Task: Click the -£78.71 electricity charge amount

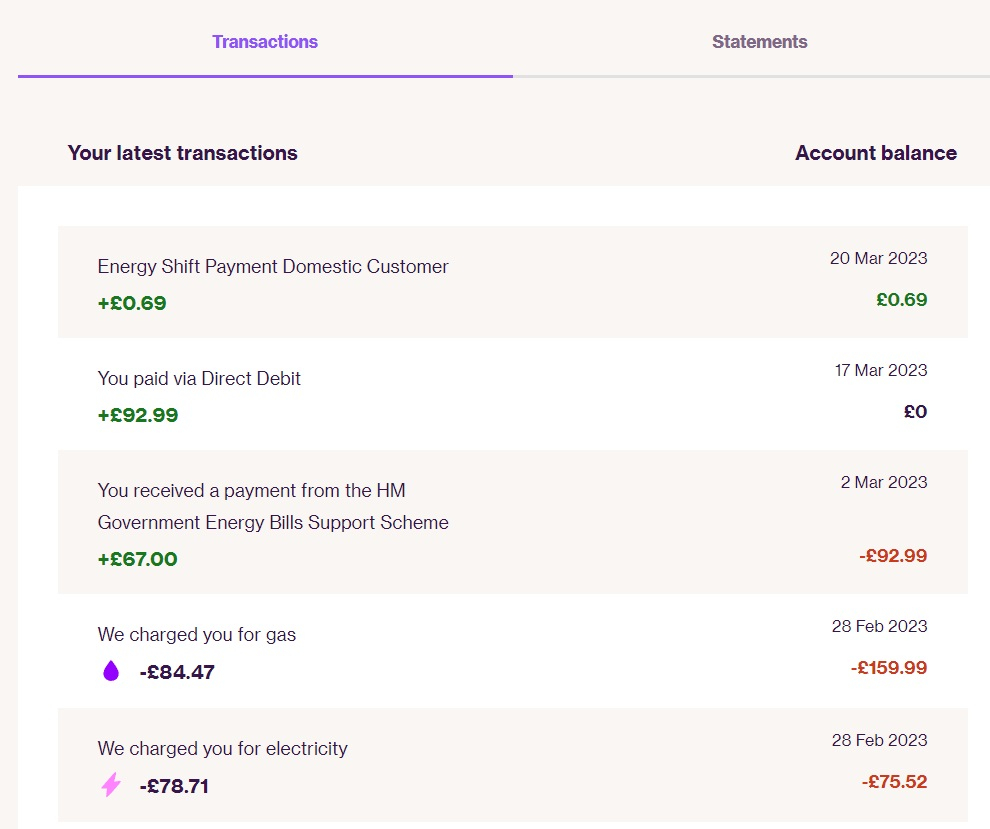Action: 174,786
